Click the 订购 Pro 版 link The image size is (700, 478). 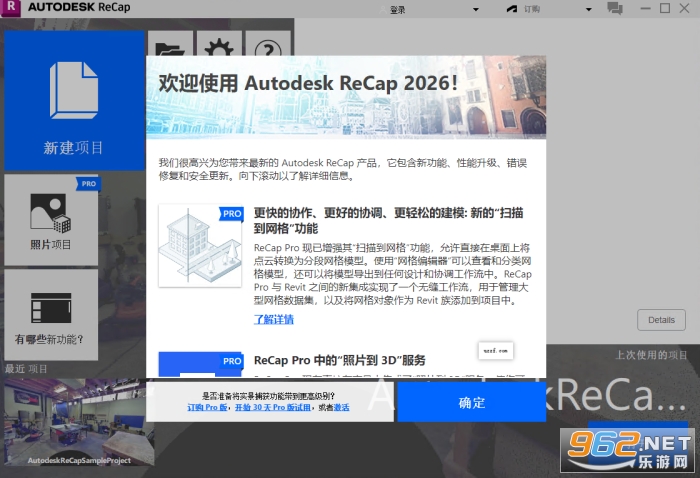click(x=207, y=407)
